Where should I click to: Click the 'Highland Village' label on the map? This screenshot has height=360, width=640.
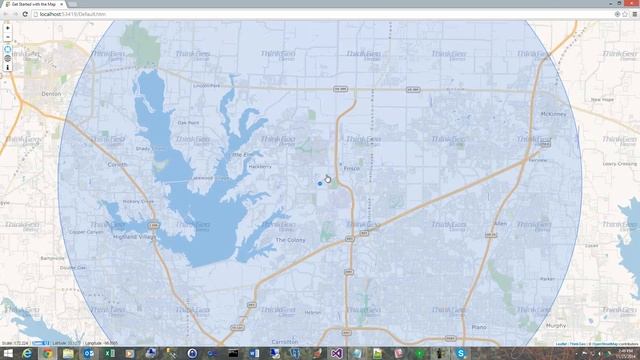coord(134,237)
